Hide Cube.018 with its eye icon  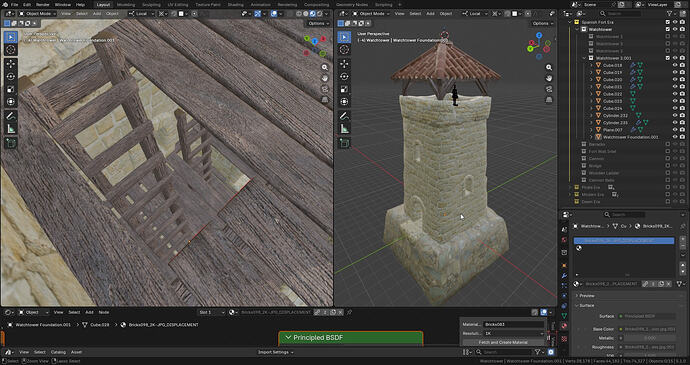(675, 65)
